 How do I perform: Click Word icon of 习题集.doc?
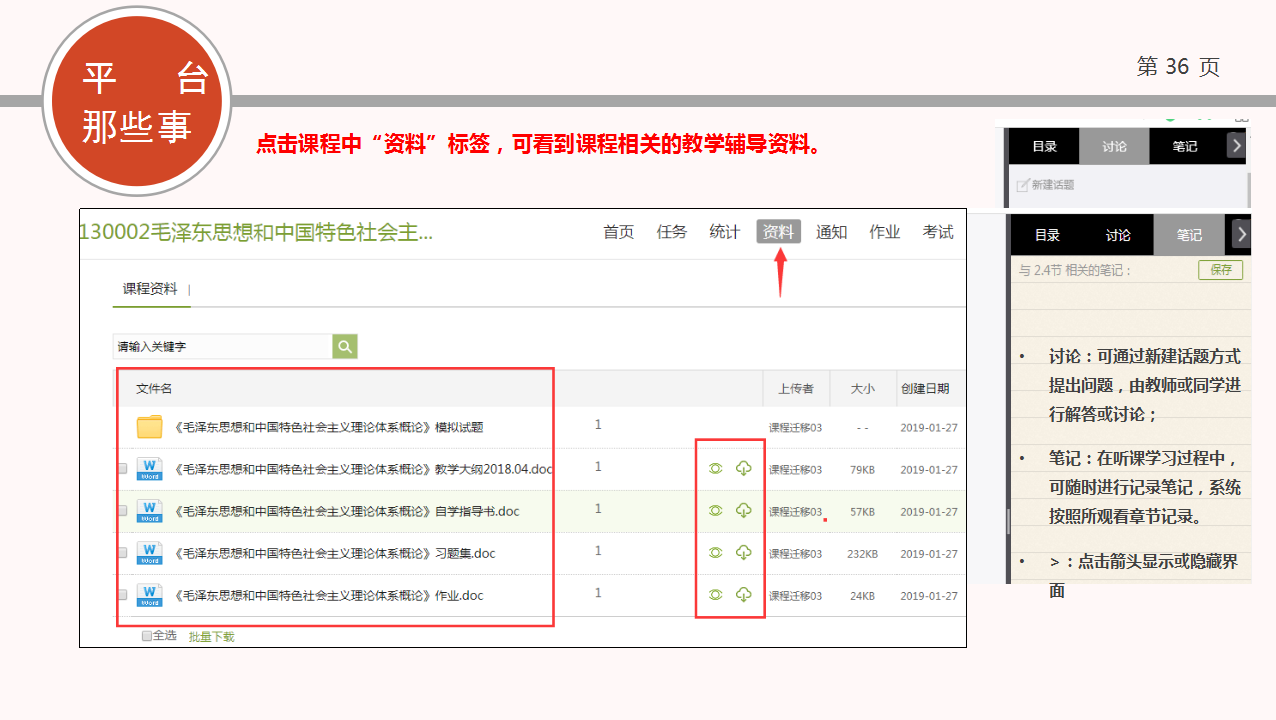(150, 553)
